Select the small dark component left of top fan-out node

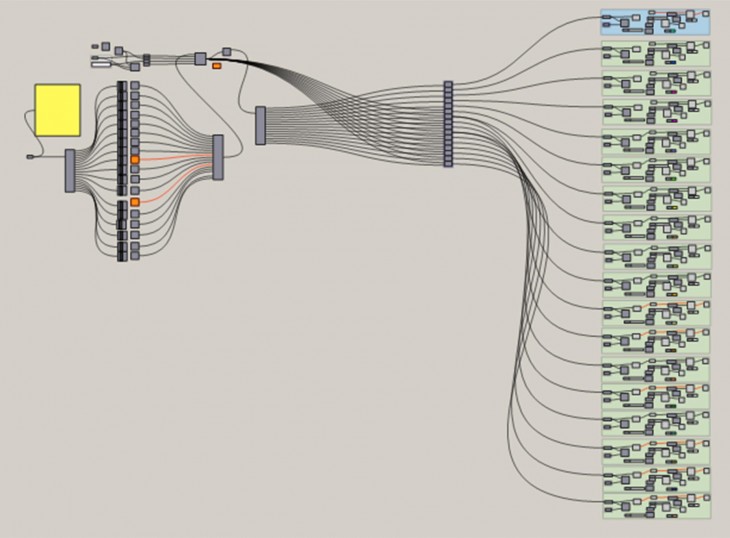tap(146, 60)
